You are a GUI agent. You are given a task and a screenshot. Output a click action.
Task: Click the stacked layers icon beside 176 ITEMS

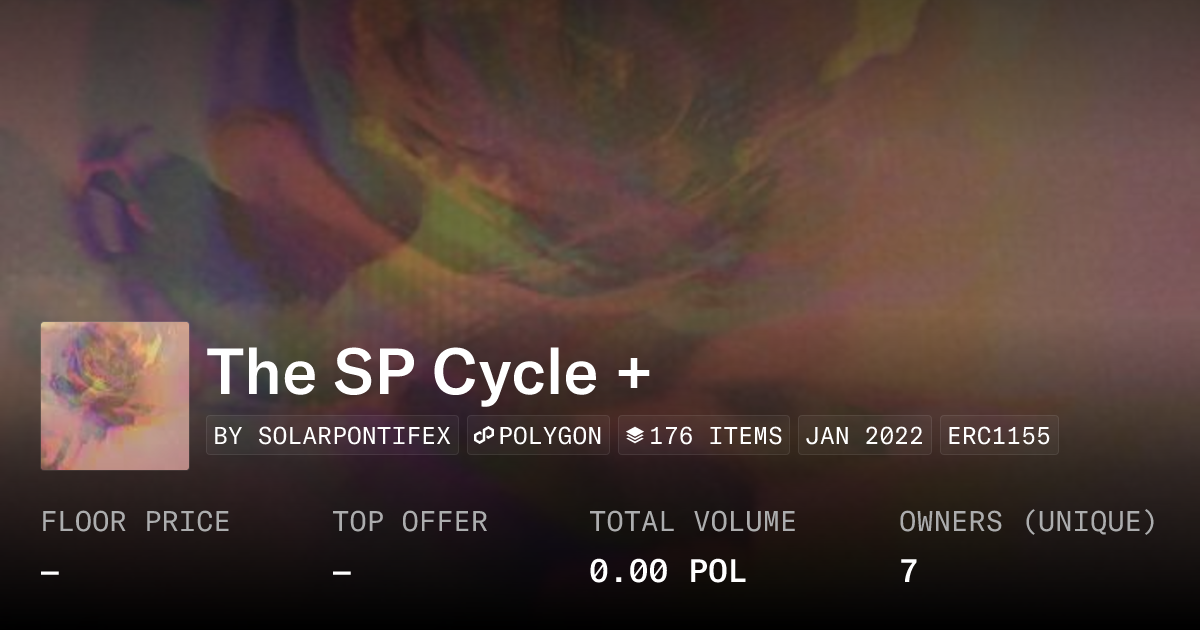point(634,436)
